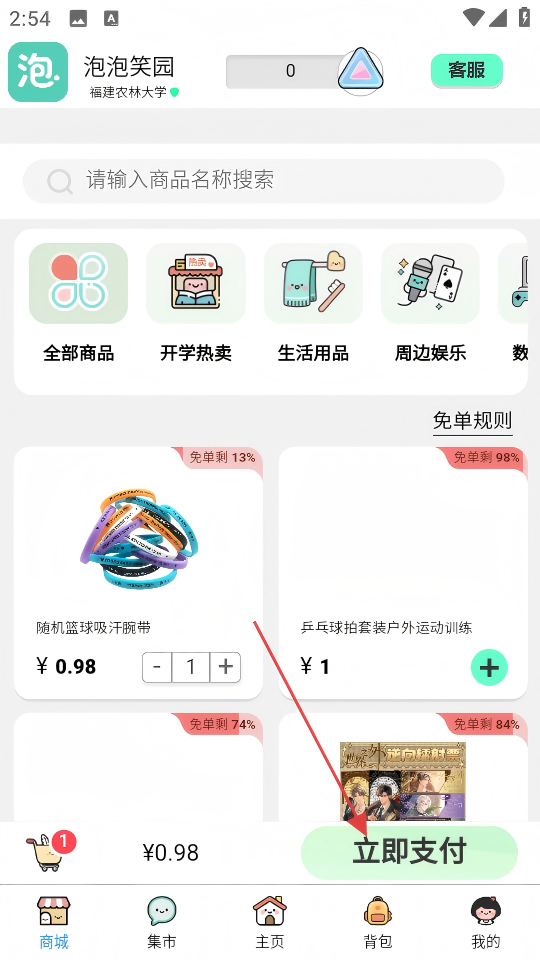Tap the triangle gem points icon
This screenshot has width=540, height=960.
361,72
